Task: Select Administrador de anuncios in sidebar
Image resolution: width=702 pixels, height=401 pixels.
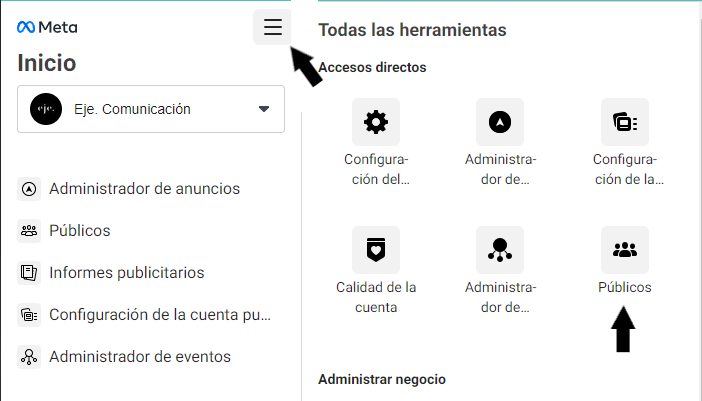Action: tap(144, 188)
